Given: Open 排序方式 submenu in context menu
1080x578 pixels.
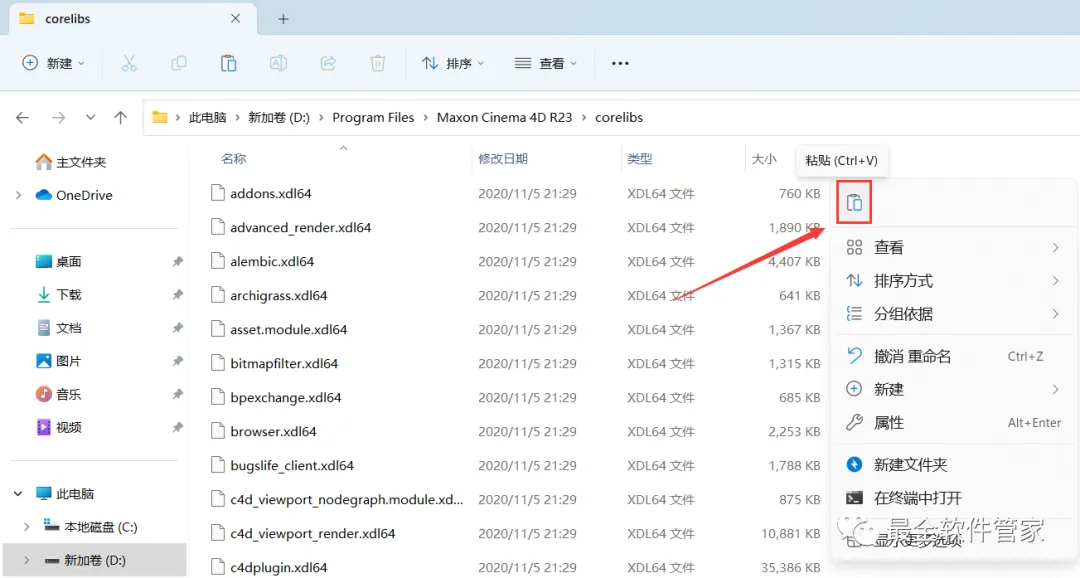Looking at the screenshot, I should coord(953,280).
